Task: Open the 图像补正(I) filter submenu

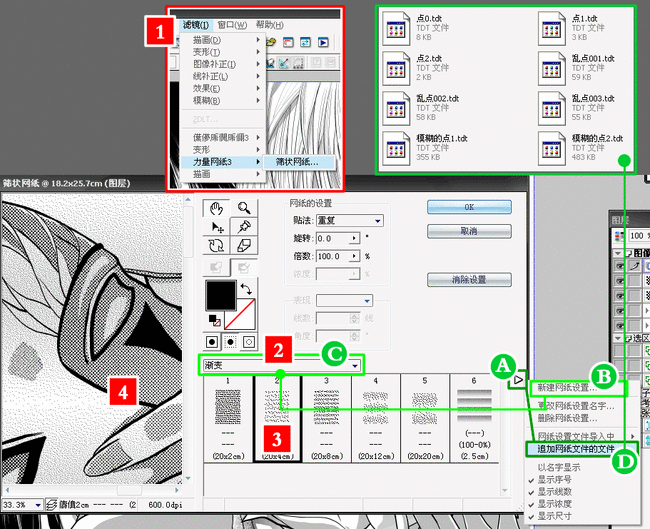Action: (x=222, y=64)
